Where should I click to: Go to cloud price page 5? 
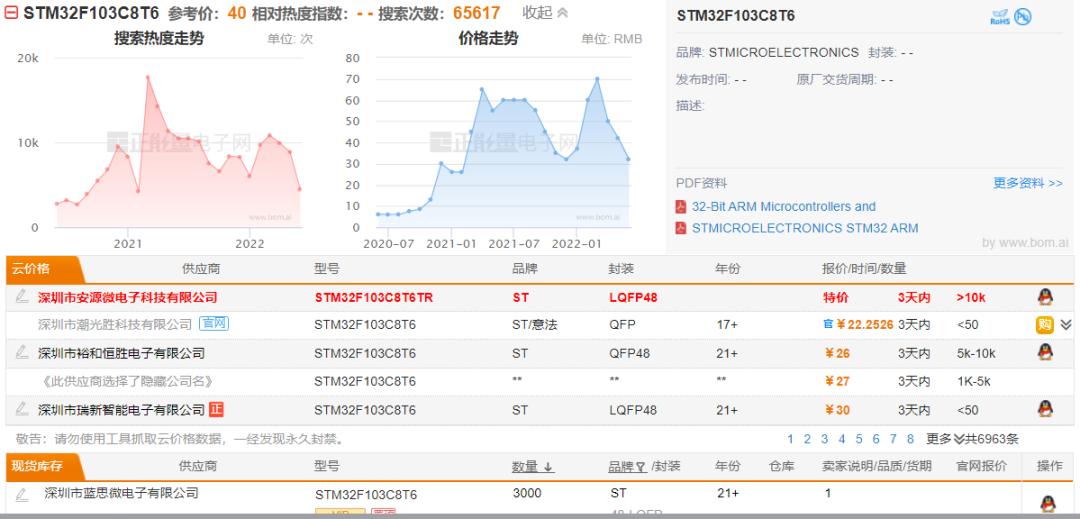(858, 438)
